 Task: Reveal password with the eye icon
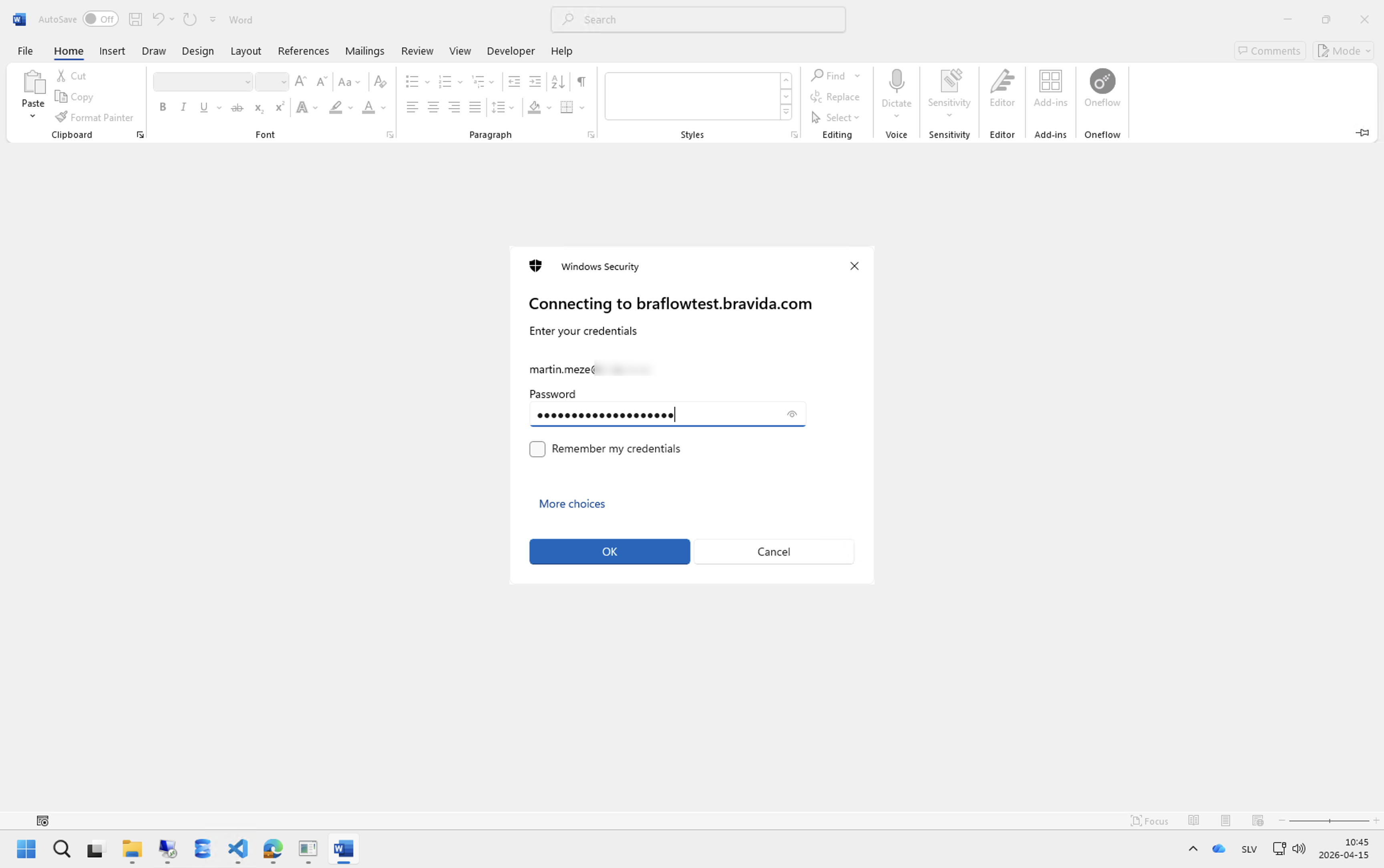tap(792, 414)
